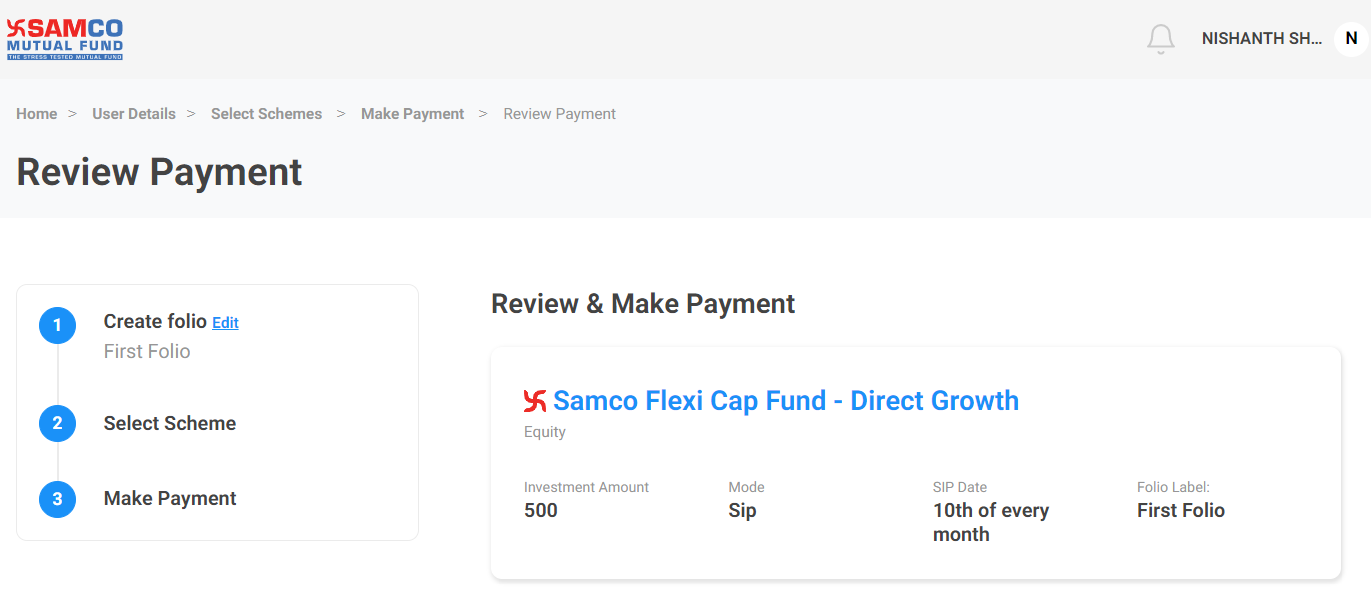Click the SIP Date value 10th of every month
The image size is (1371, 604).
991,522
